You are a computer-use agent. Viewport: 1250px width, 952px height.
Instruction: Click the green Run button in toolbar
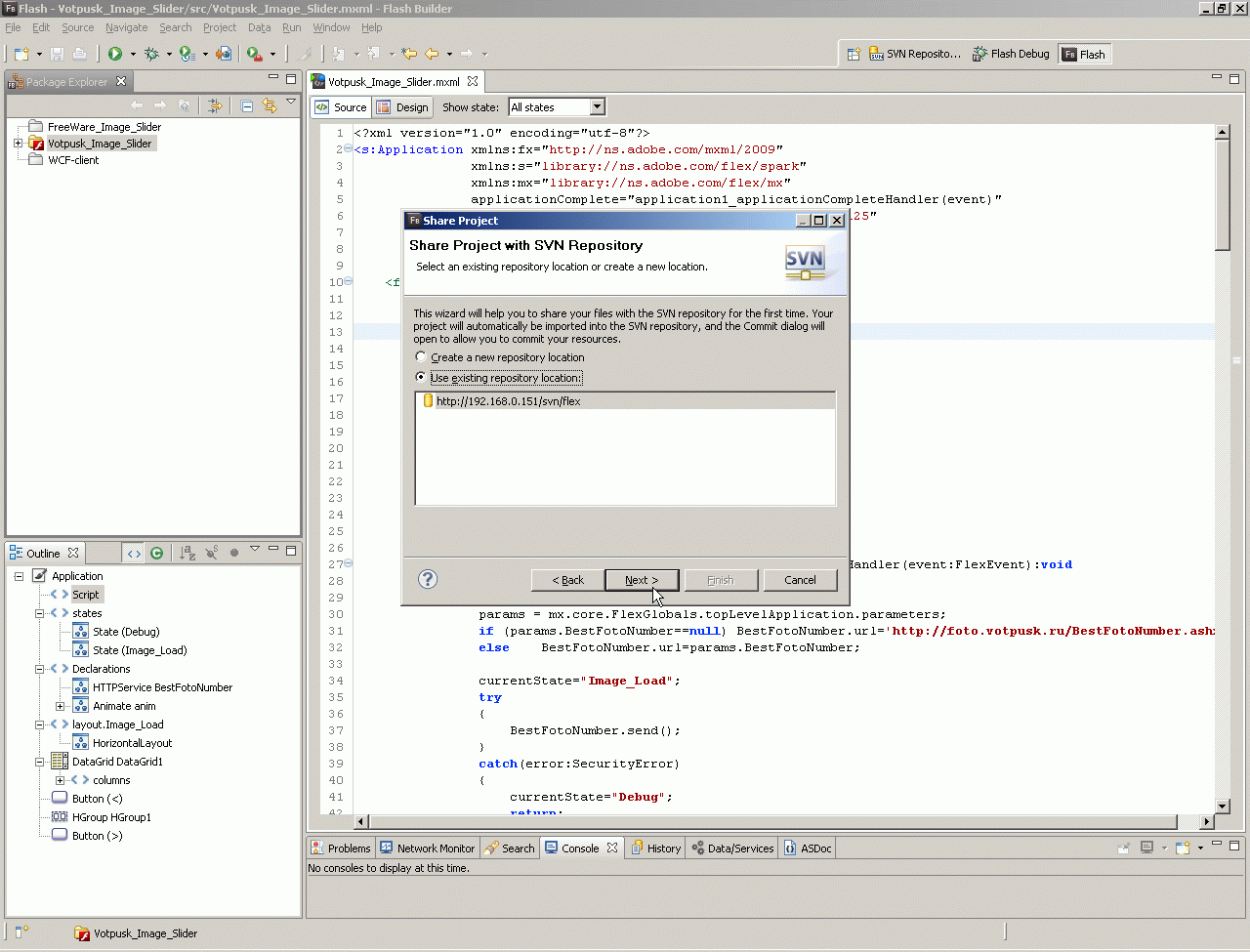click(x=115, y=54)
